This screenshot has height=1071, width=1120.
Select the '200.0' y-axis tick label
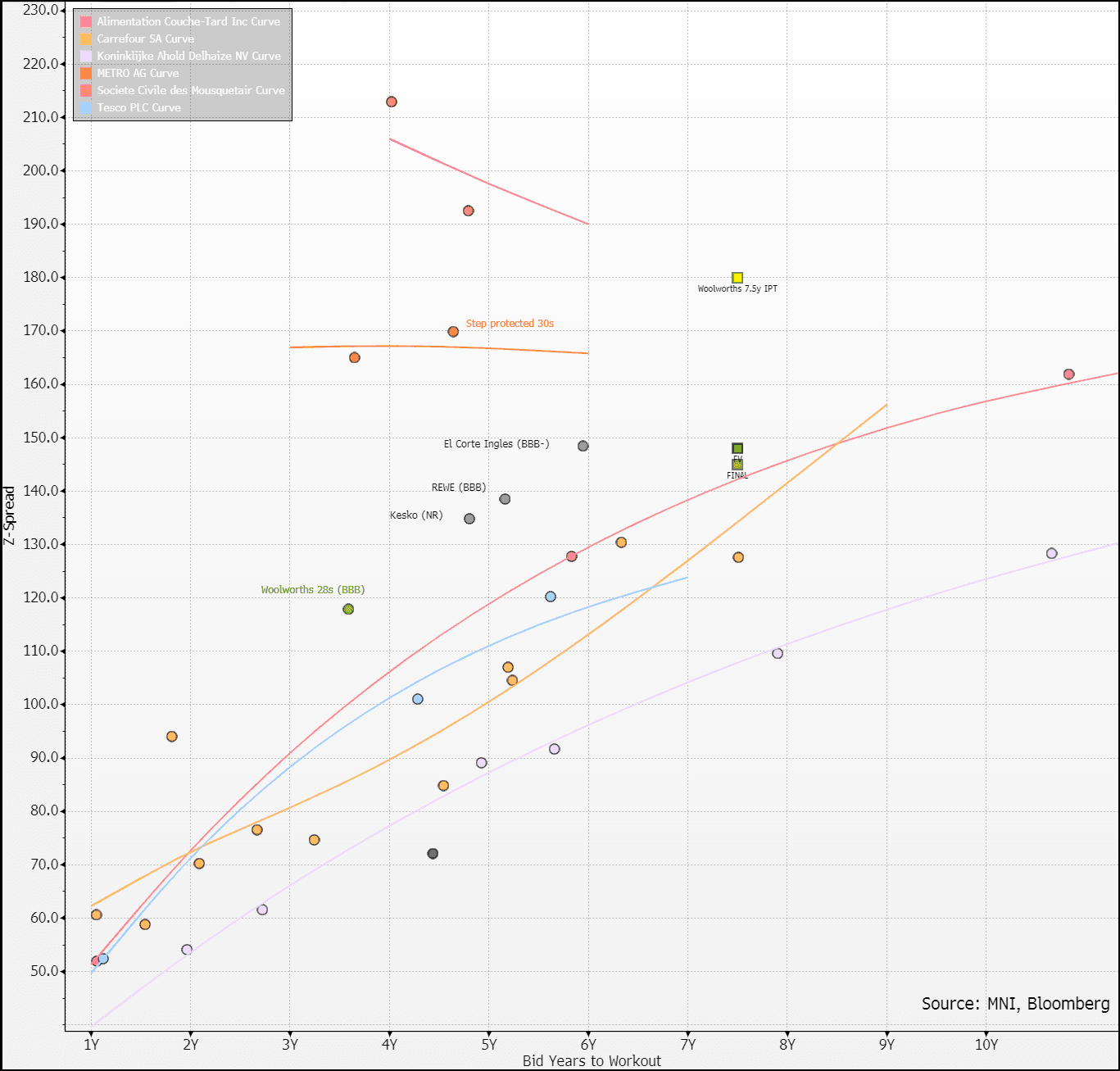pyautogui.click(x=41, y=170)
